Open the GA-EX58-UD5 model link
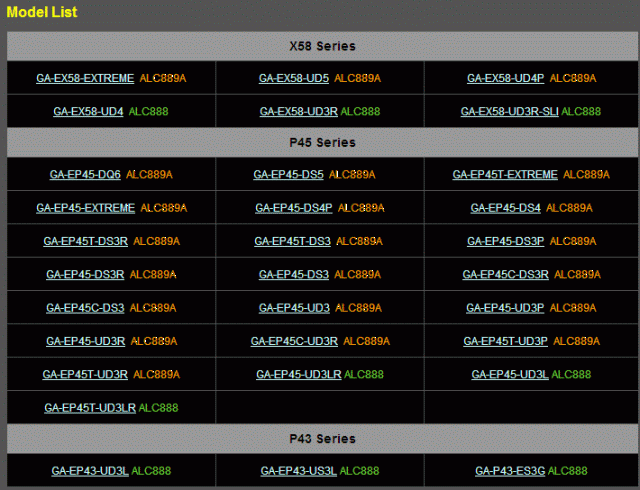This screenshot has width=640, height=490. pos(294,78)
